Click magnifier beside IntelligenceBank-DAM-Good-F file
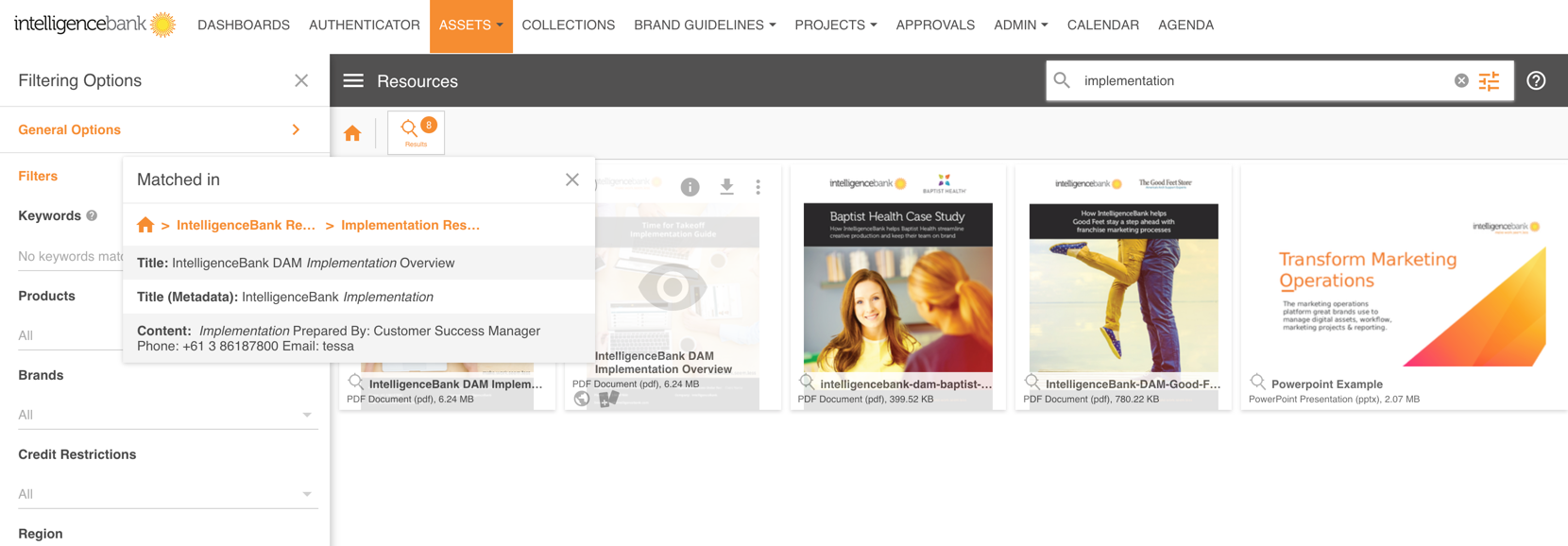This screenshot has width=1568, height=546. pos(1032,383)
